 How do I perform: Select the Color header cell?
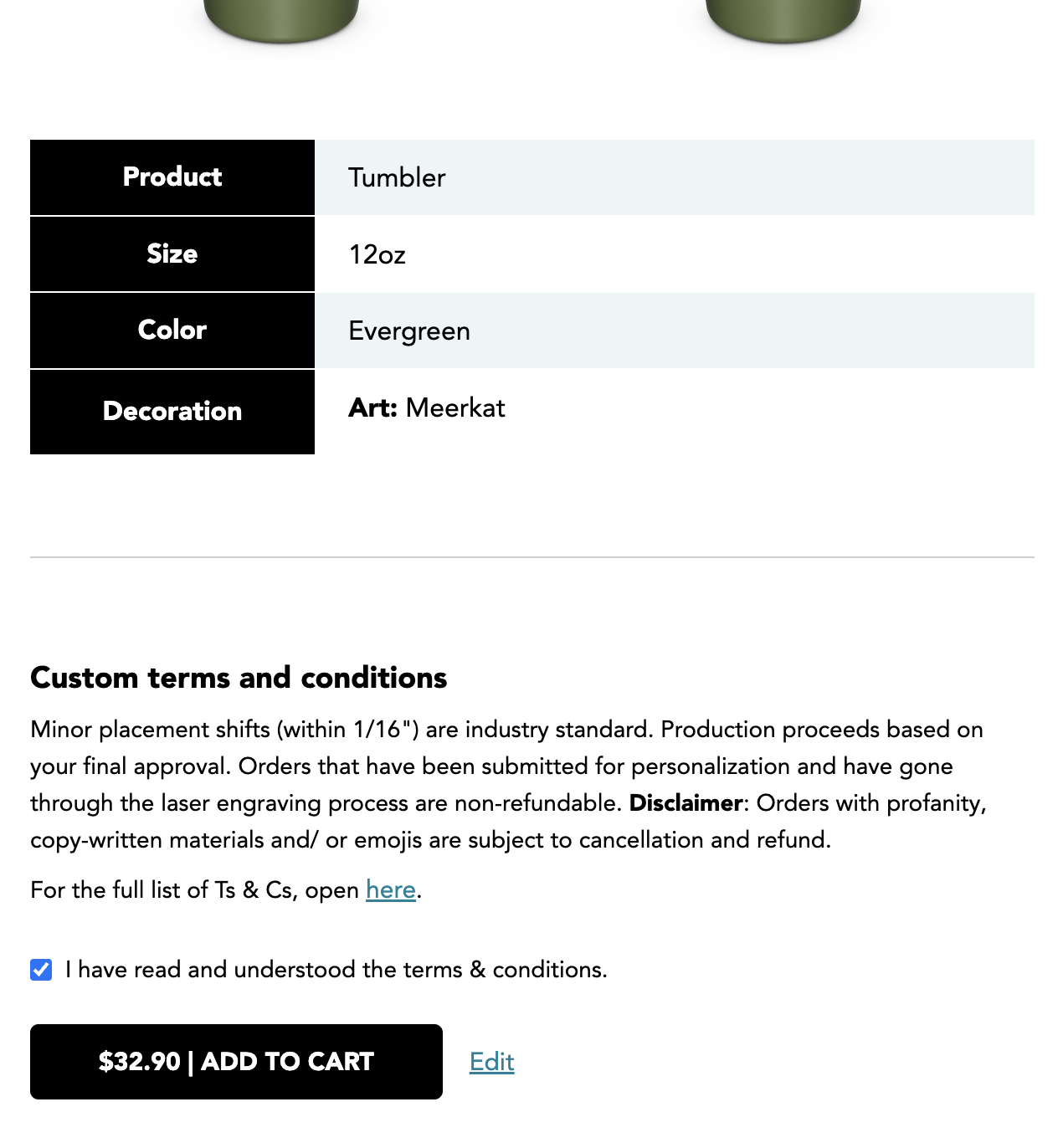coord(172,331)
